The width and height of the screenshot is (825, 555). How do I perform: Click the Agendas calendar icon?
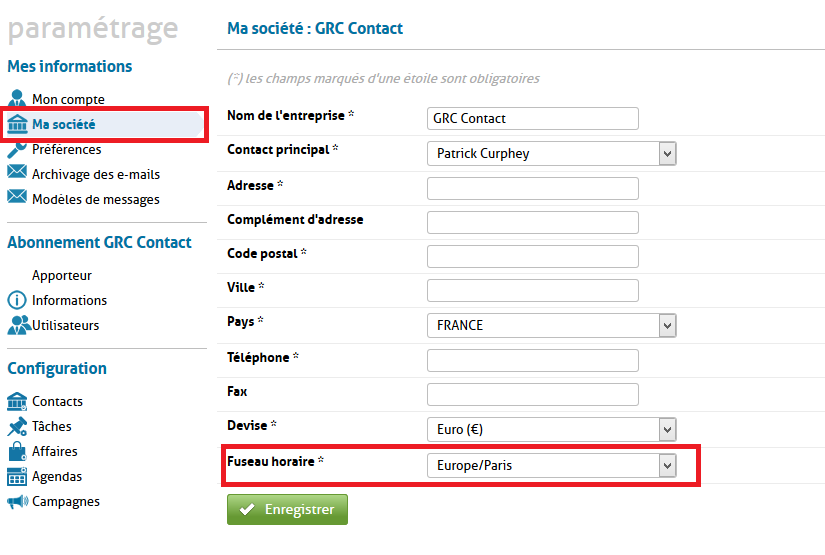pos(17,477)
